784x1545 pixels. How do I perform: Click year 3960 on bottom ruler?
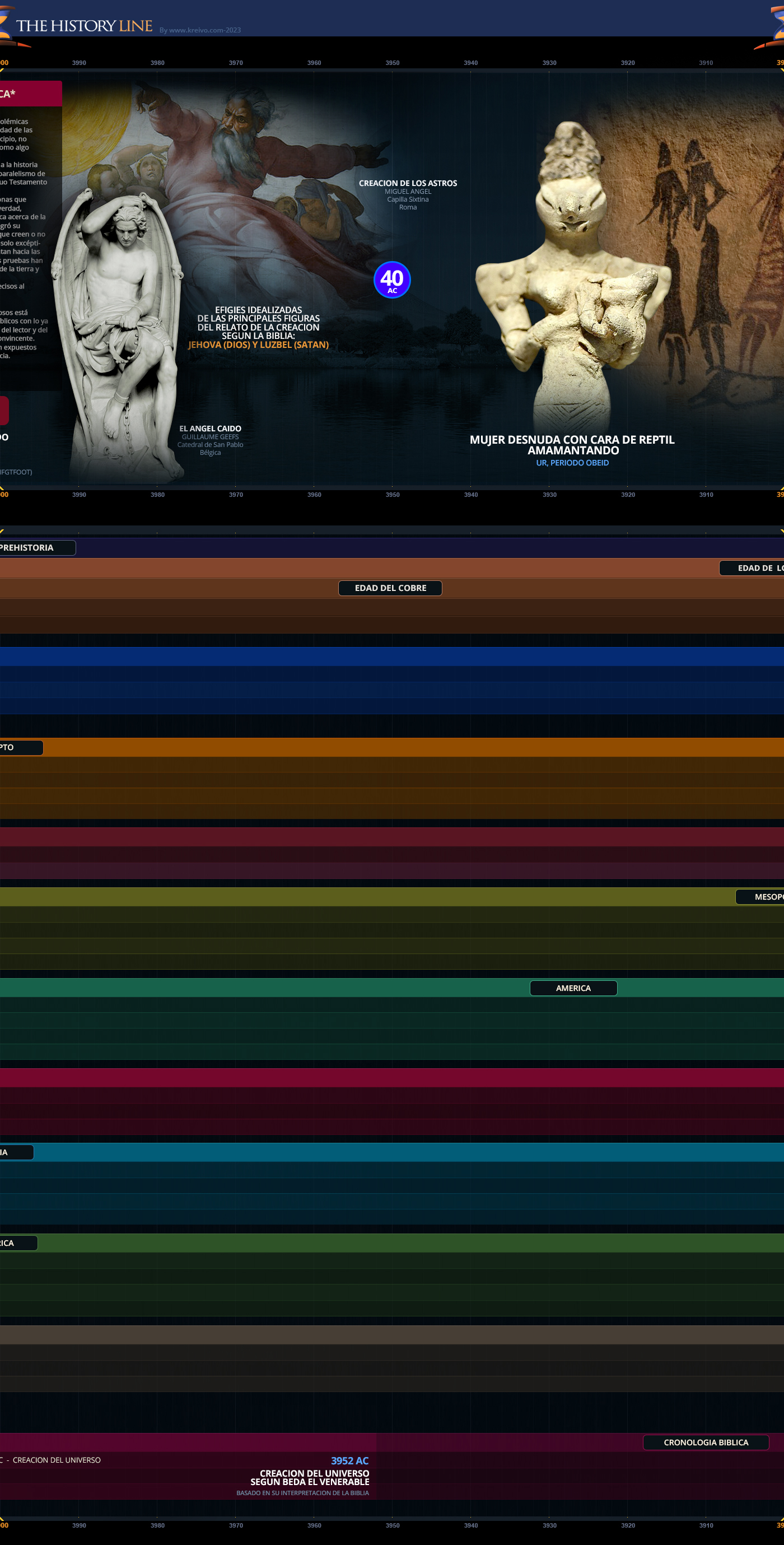click(x=314, y=1525)
